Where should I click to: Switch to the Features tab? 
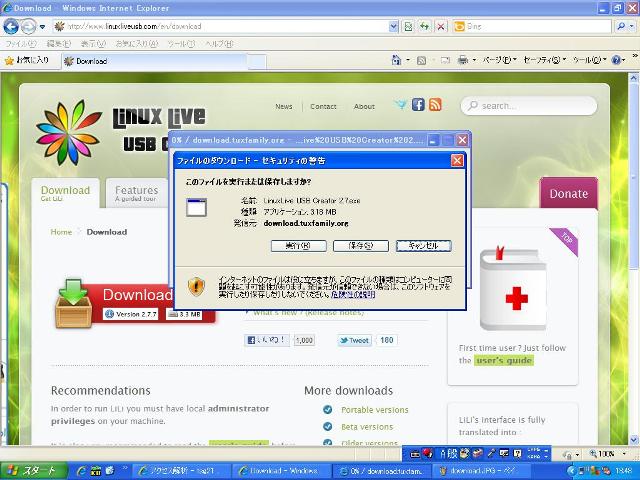[x=136, y=192]
